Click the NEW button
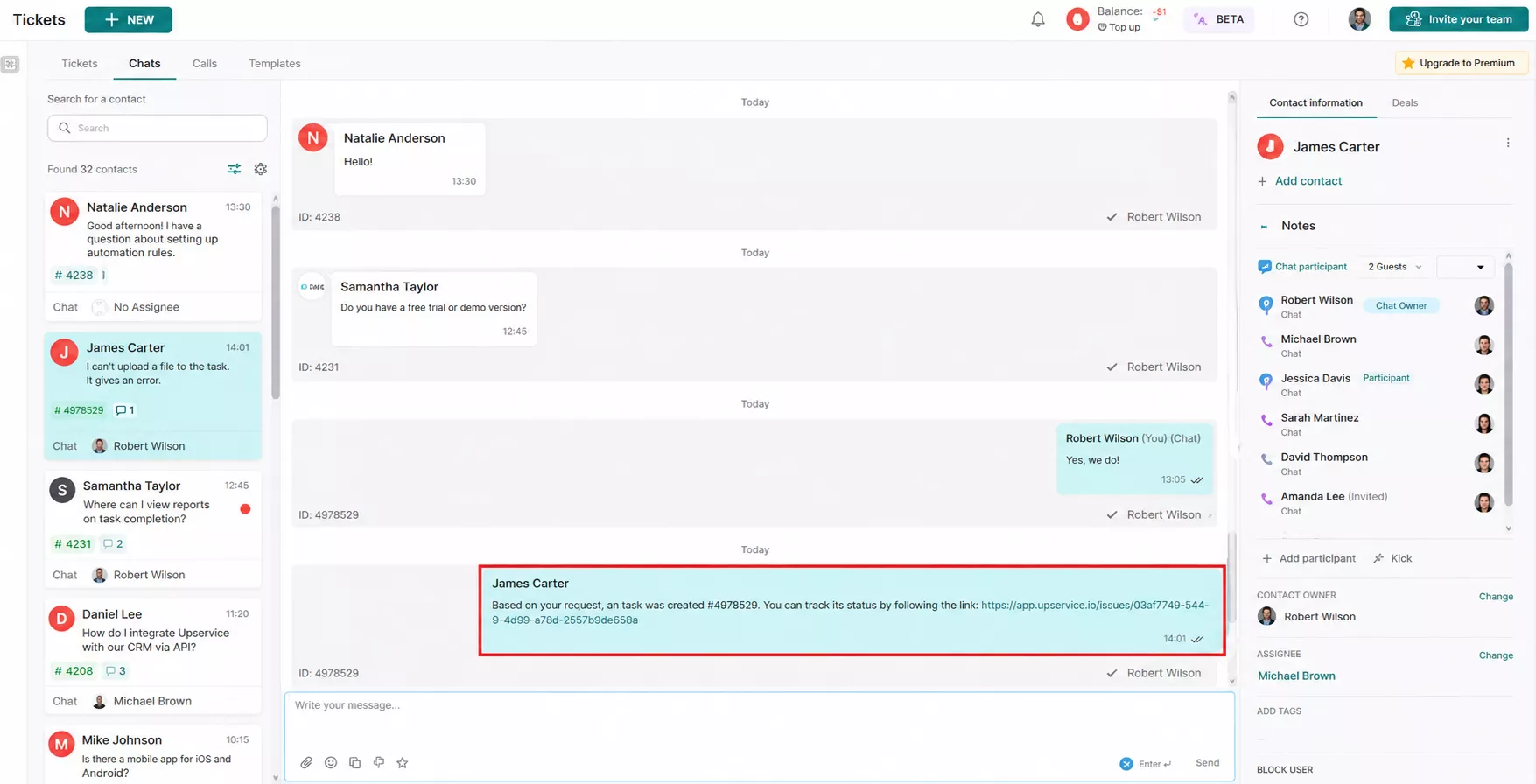 (x=129, y=19)
